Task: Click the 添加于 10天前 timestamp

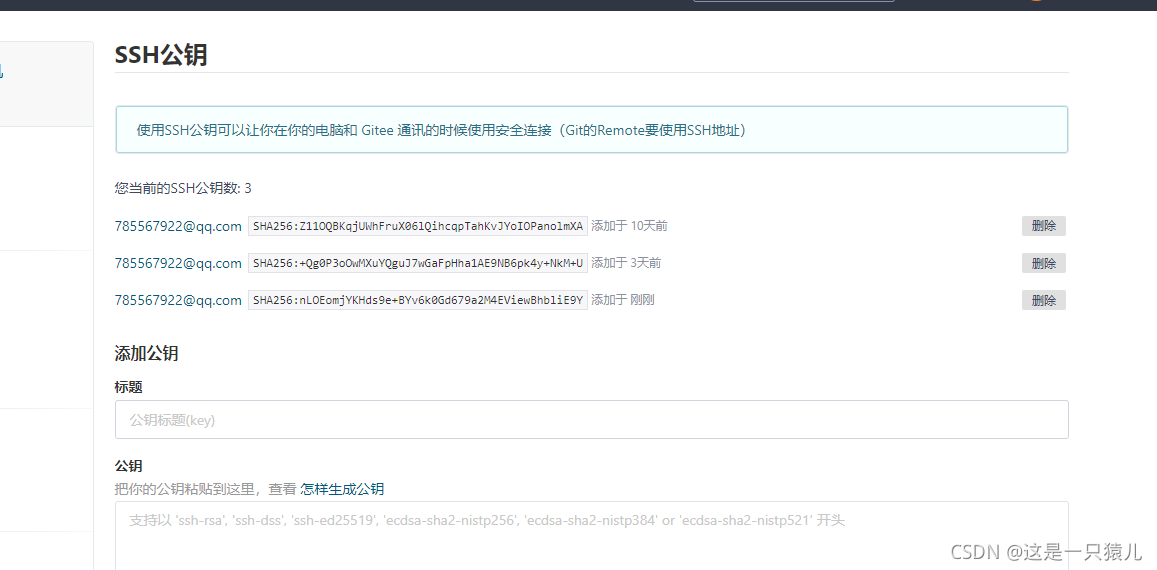Action: 629,226
